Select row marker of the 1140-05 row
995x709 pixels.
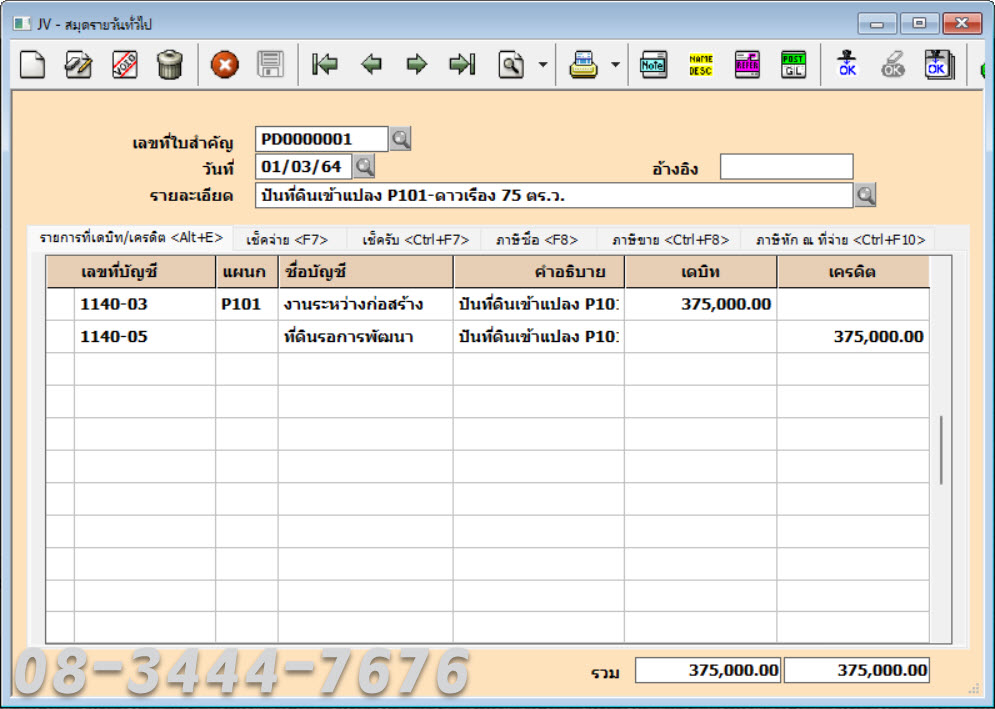[60, 336]
